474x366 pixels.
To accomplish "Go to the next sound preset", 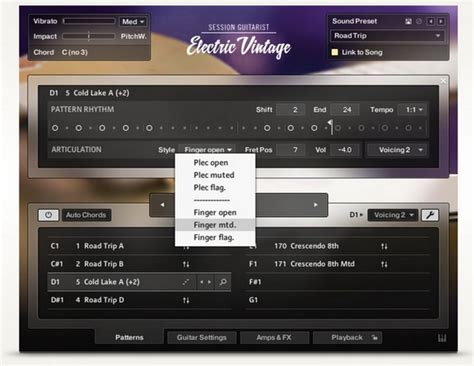I will pyautogui.click(x=441, y=21).
